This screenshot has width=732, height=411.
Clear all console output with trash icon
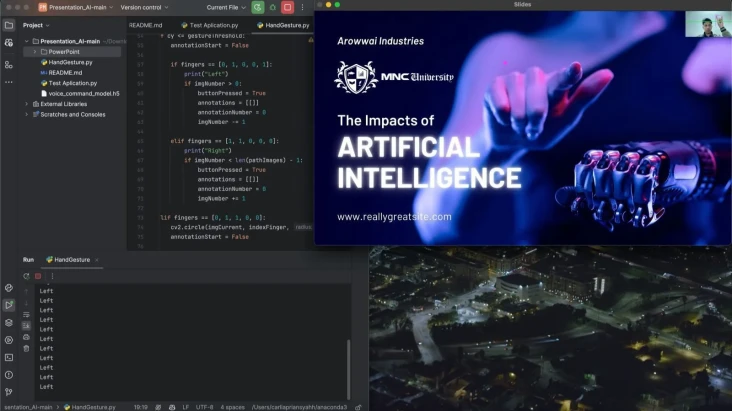[x=26, y=348]
